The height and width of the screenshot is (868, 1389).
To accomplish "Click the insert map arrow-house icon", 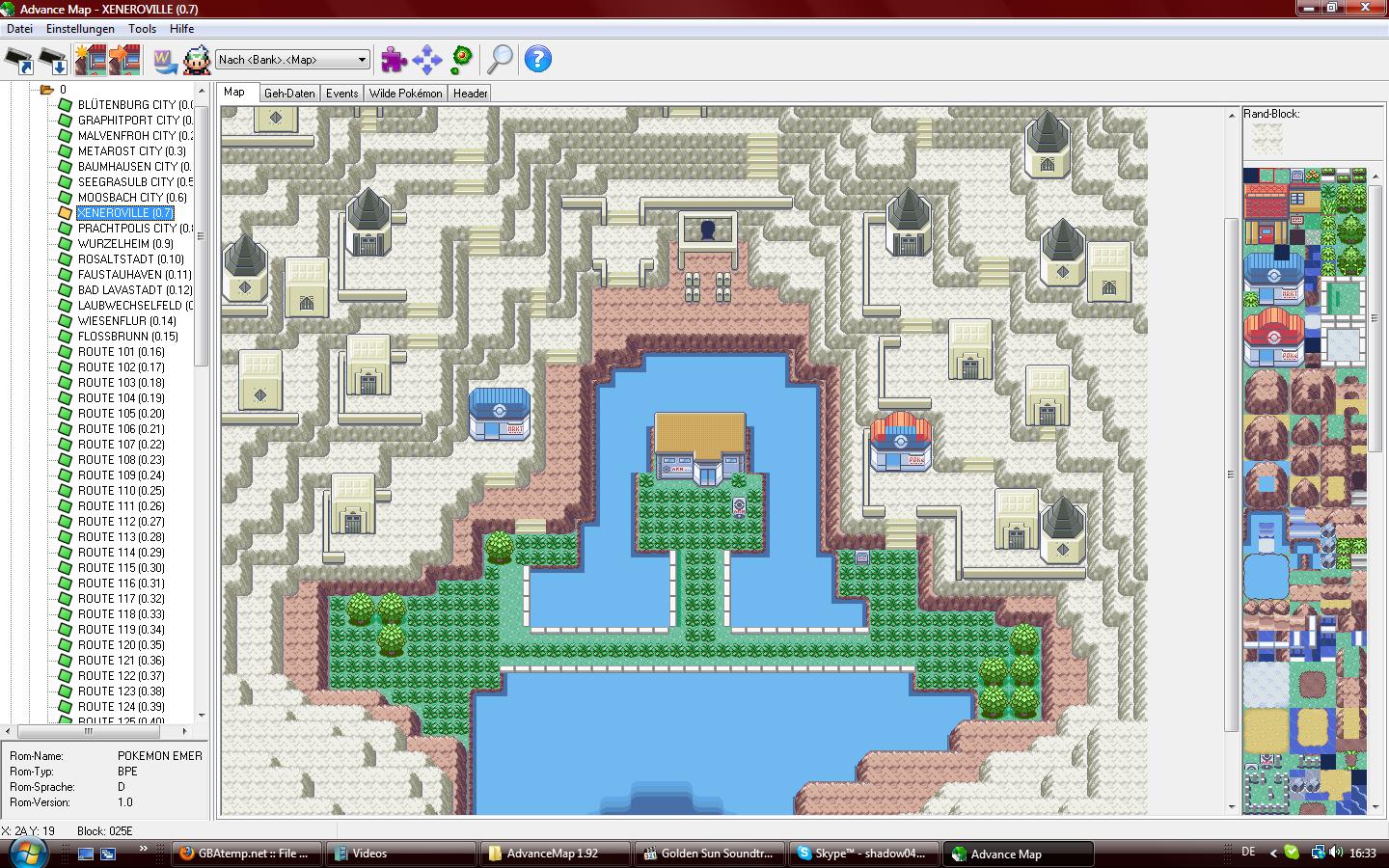I will pos(124,60).
